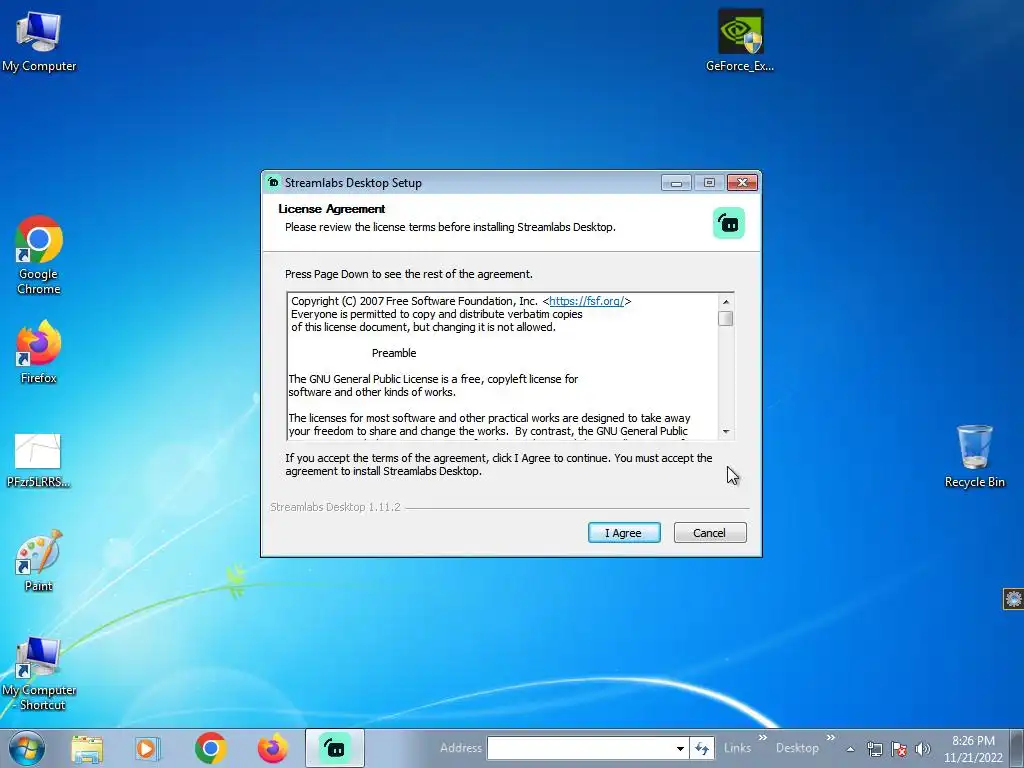Select the Paint desktop shortcut
The image size is (1024, 768).
click(39, 561)
